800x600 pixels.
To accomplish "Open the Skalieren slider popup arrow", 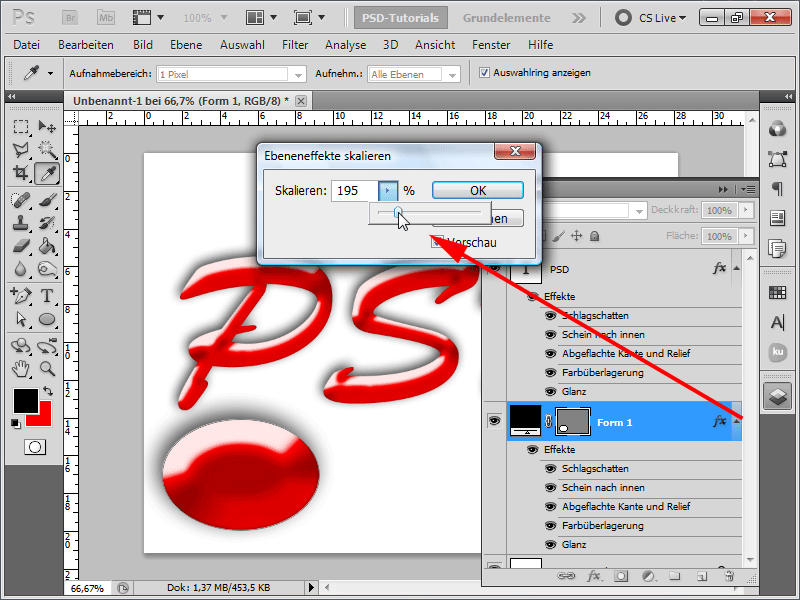I will pyautogui.click(x=388, y=191).
